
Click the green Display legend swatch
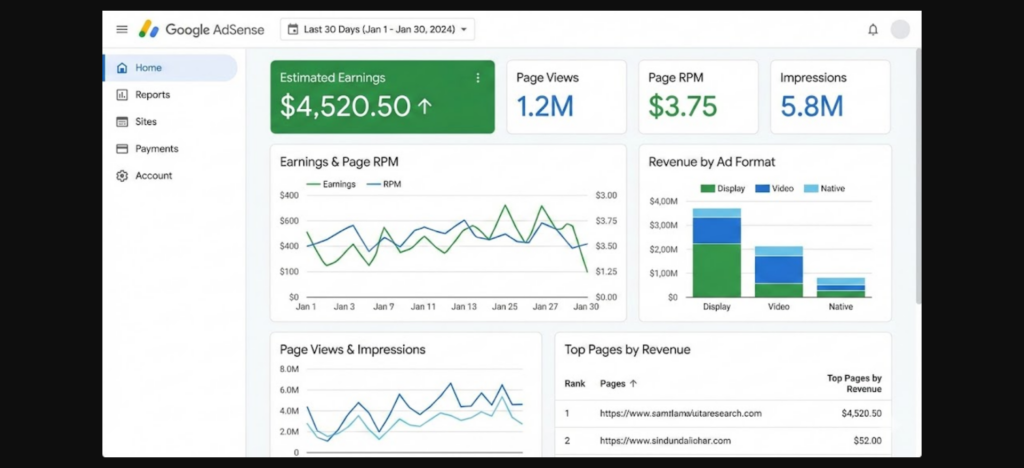pyautogui.click(x=707, y=189)
